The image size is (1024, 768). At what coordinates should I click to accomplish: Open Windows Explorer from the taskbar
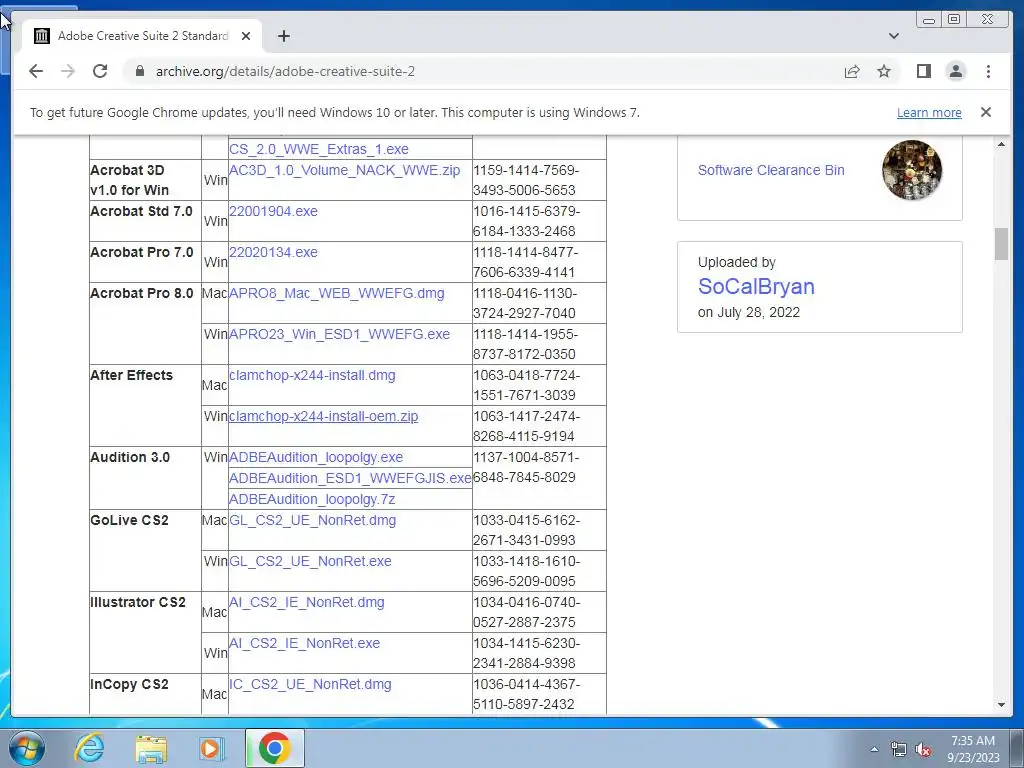coord(151,749)
